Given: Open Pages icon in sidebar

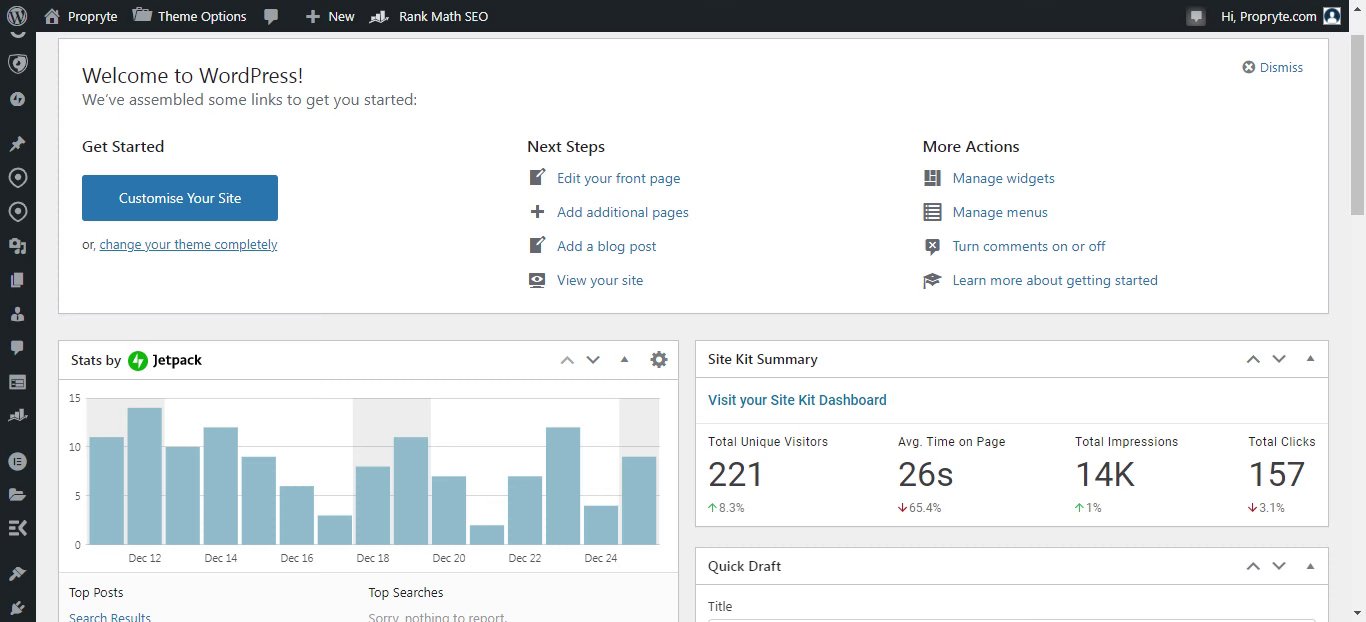Looking at the screenshot, I should tap(17, 280).
